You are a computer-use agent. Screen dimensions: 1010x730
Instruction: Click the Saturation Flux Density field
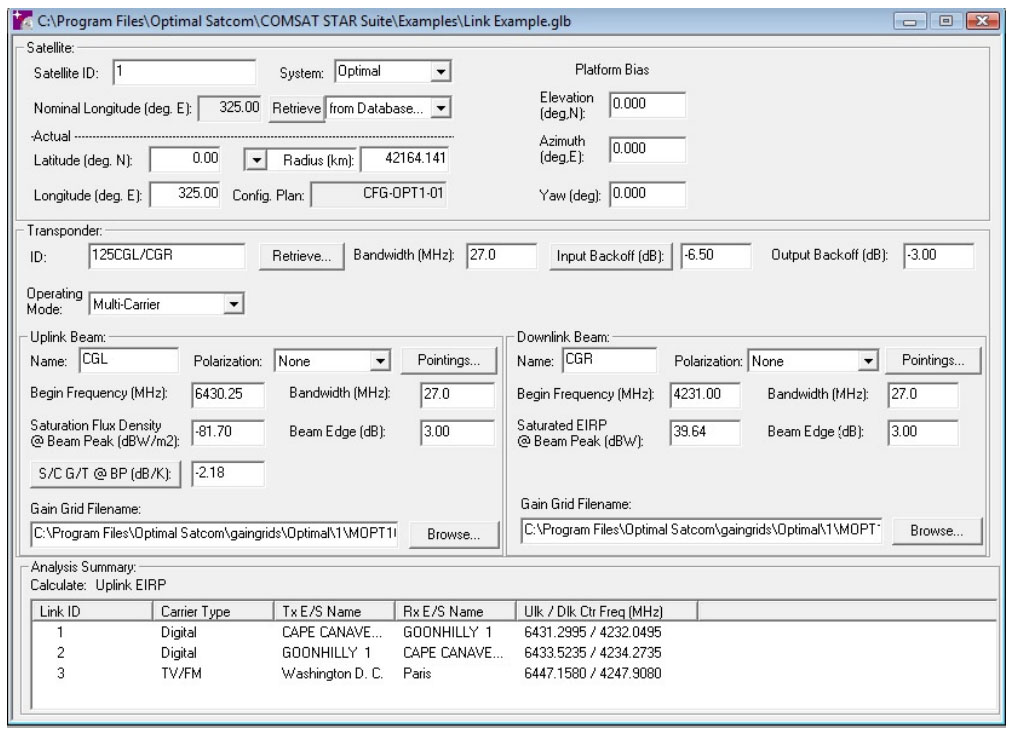click(228, 432)
